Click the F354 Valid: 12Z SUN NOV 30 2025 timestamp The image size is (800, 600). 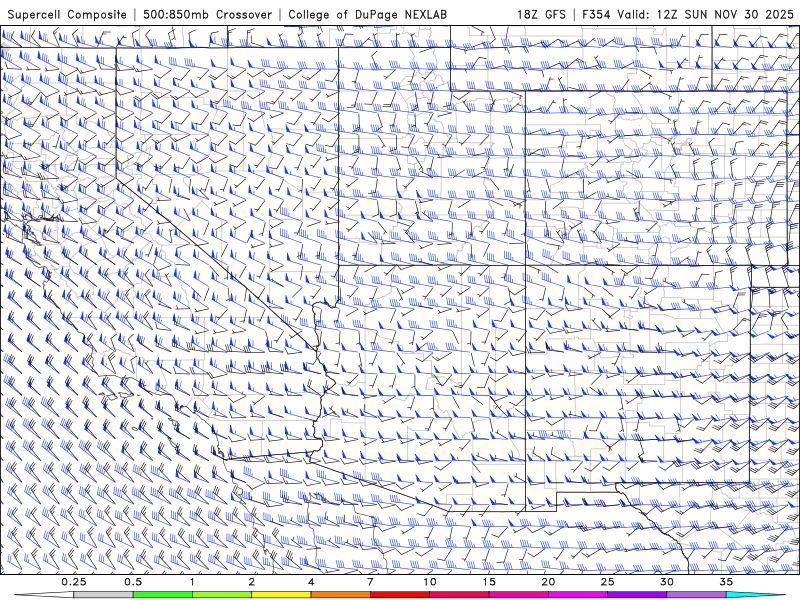[x=688, y=14]
